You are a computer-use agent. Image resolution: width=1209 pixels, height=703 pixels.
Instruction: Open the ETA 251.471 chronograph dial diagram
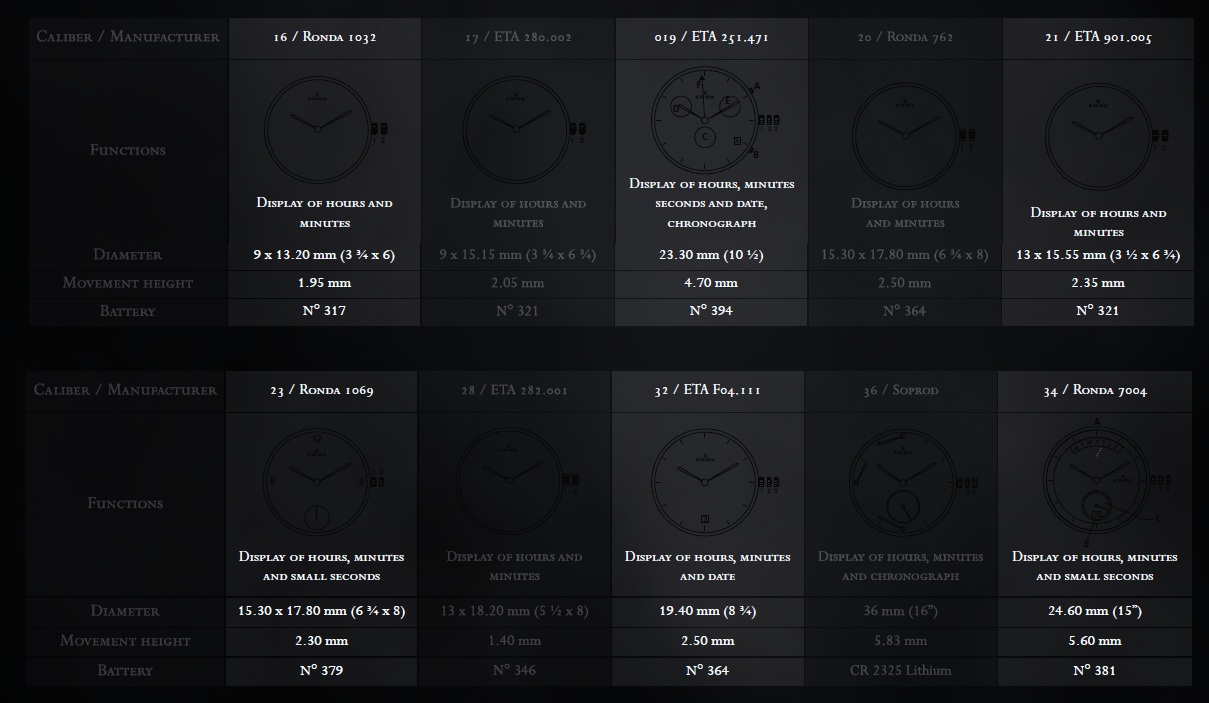(706, 122)
